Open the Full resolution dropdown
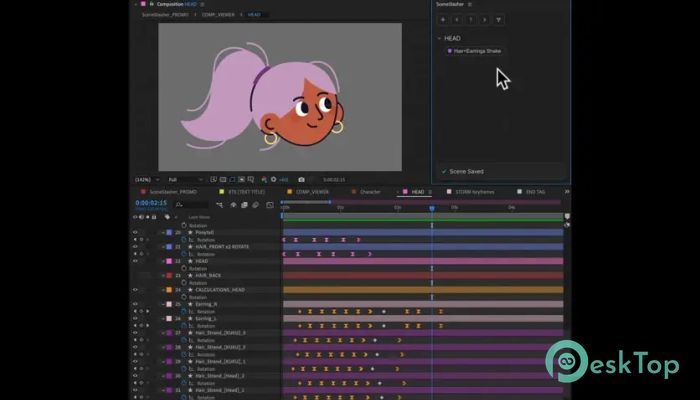700x400 pixels. coord(185,179)
